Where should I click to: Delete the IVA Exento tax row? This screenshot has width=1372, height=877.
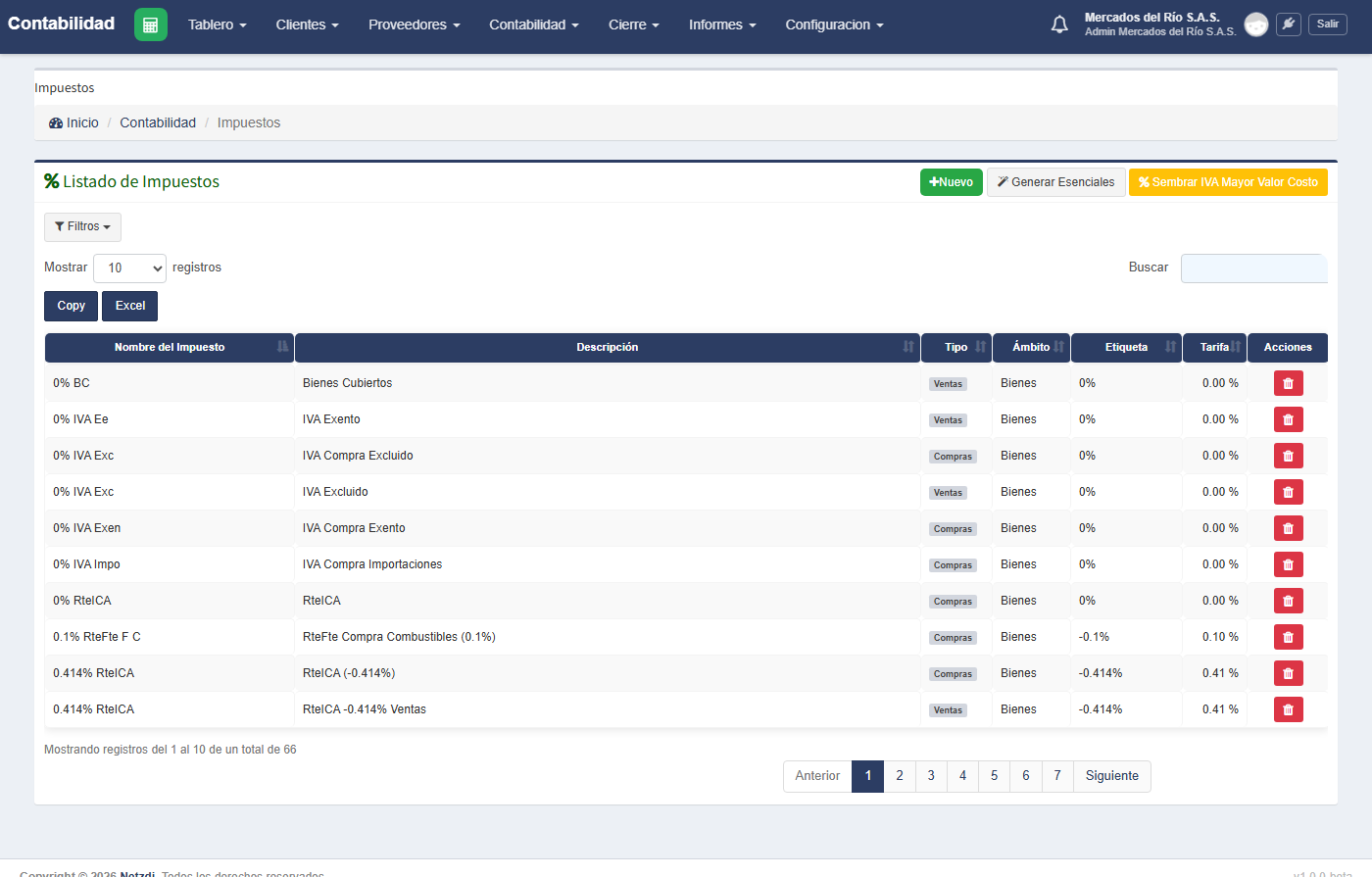point(1288,419)
